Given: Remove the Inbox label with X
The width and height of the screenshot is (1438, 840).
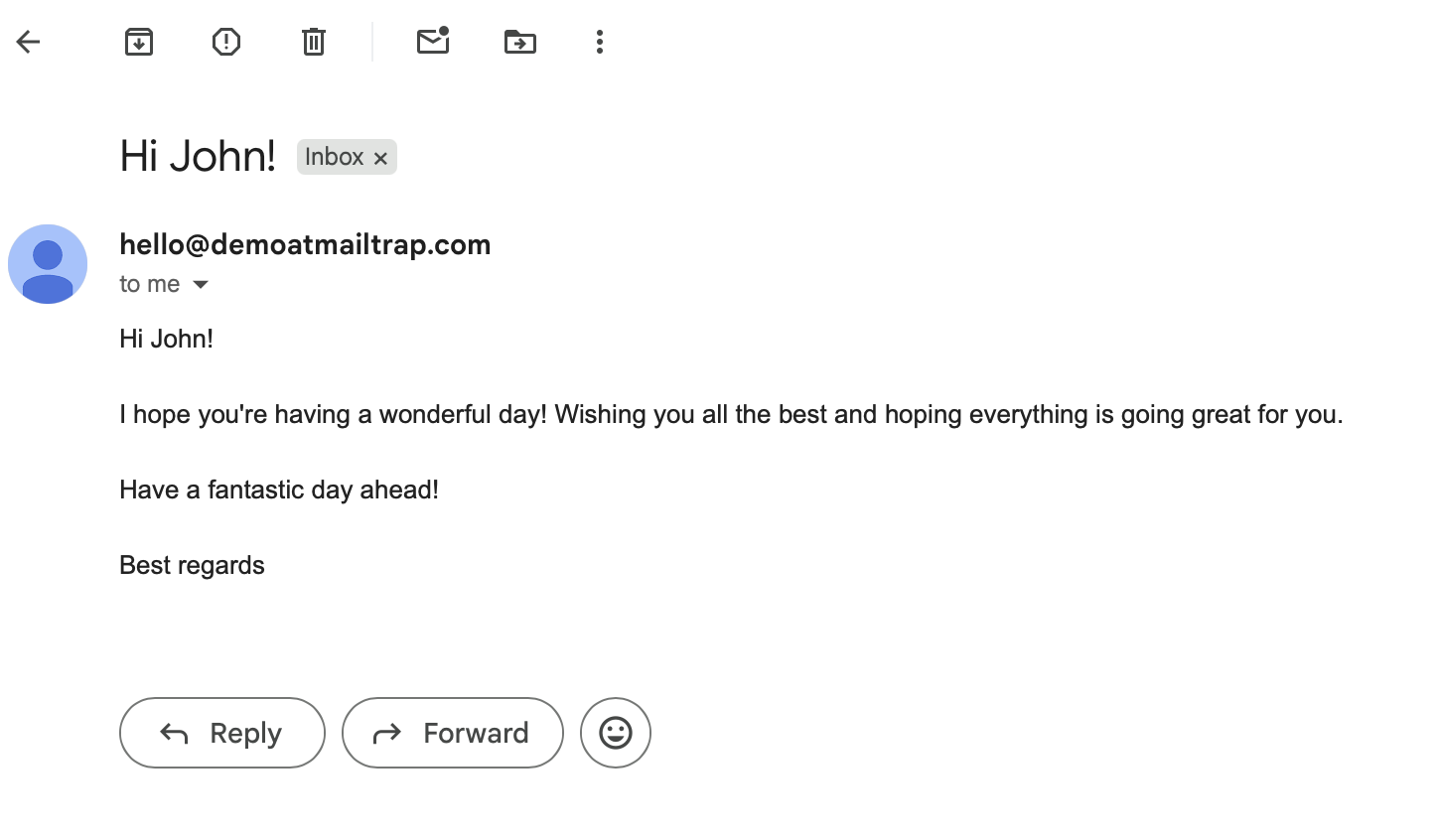Looking at the screenshot, I should 380,158.
